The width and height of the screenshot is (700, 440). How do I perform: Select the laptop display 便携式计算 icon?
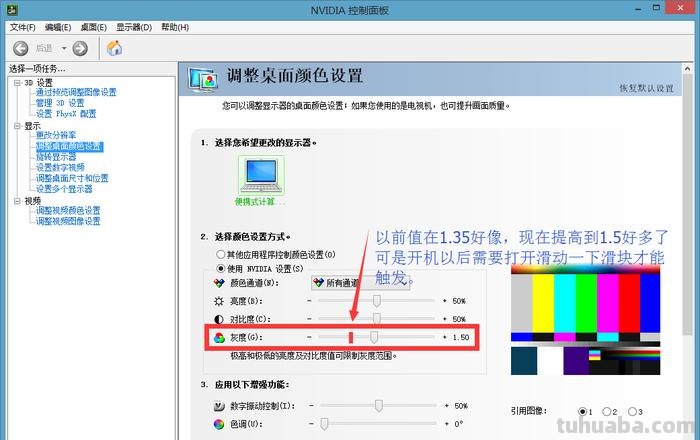(x=261, y=175)
